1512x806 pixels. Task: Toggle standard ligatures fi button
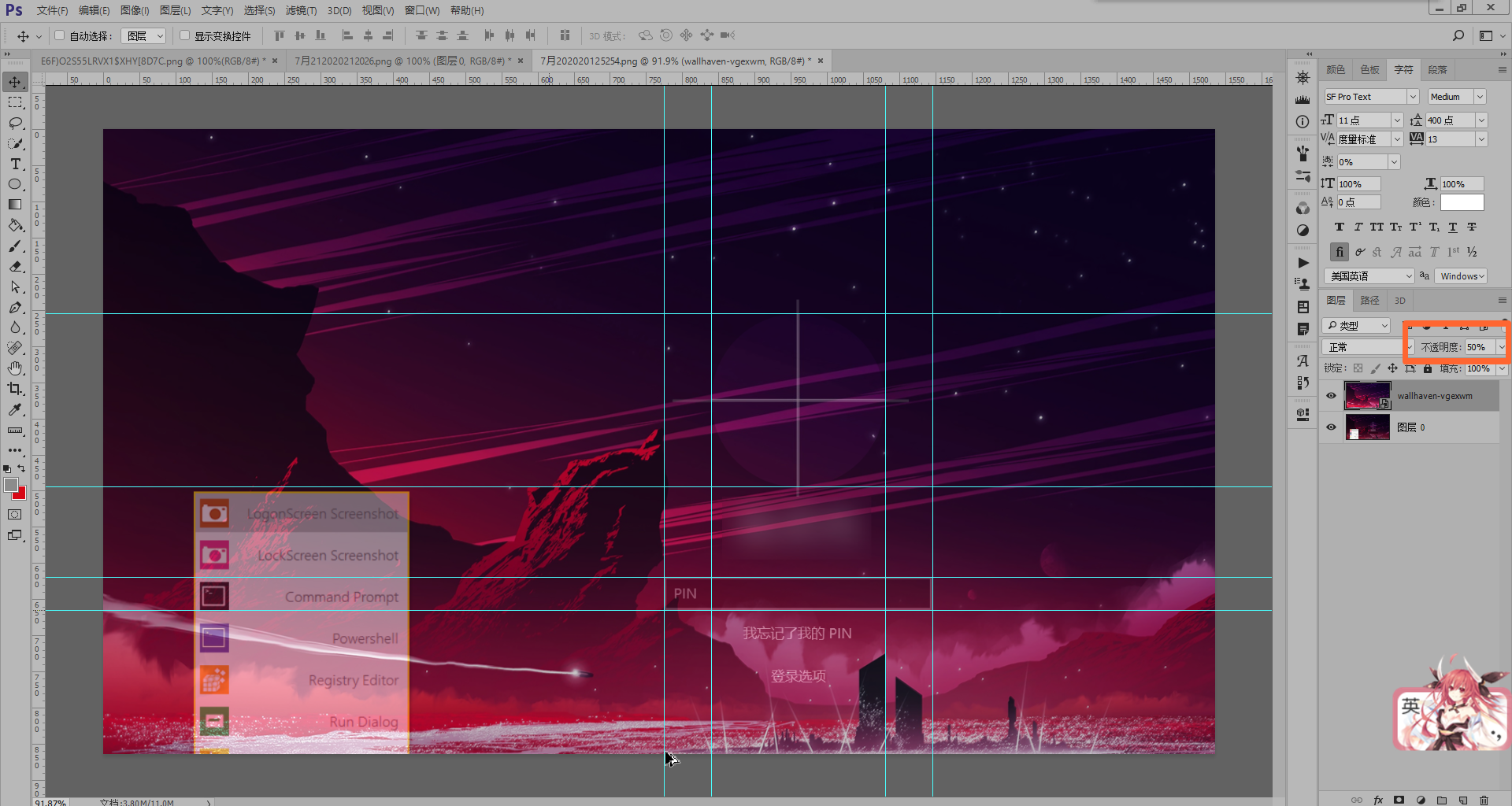pos(1339,252)
